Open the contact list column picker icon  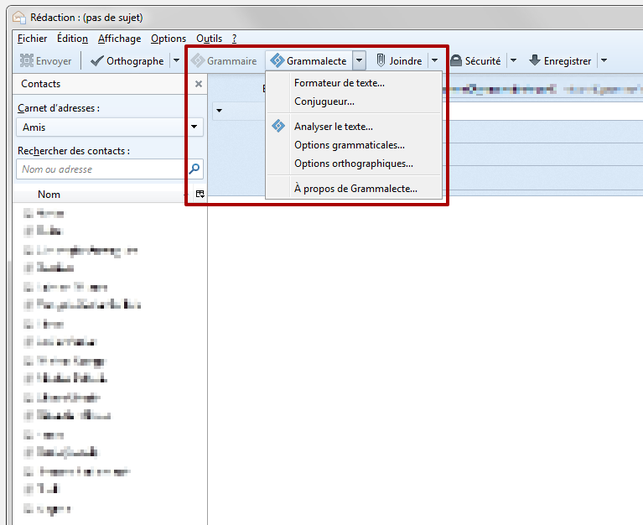[x=200, y=194]
